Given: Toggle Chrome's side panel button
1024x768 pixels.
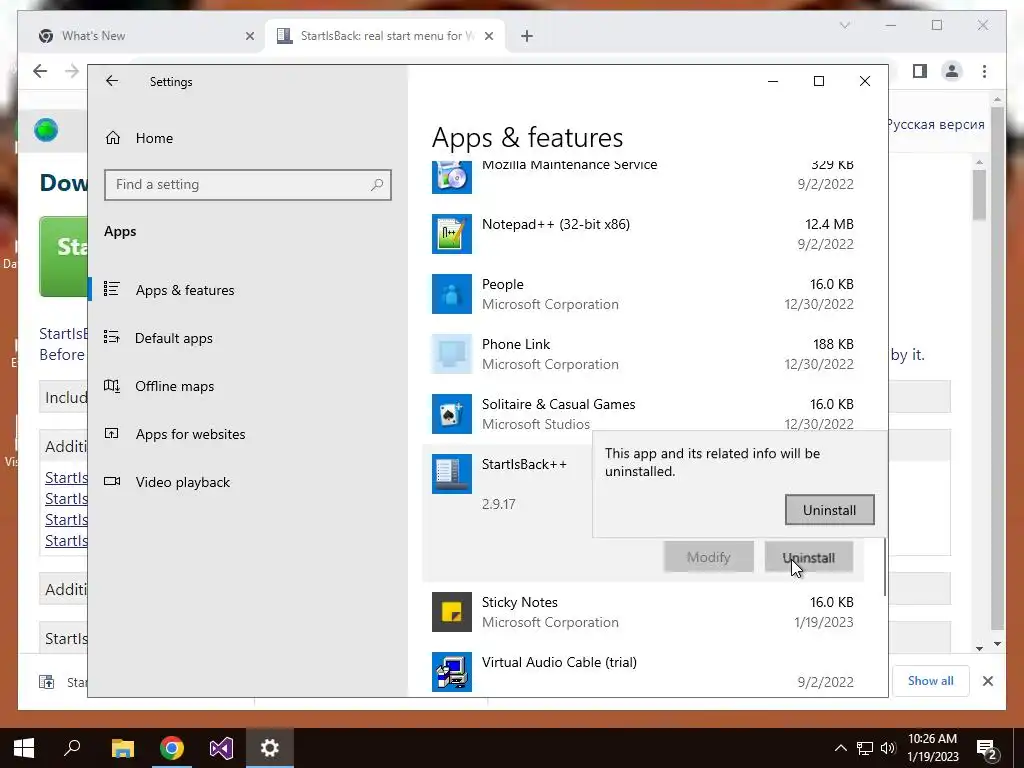Looking at the screenshot, I should click(x=920, y=71).
